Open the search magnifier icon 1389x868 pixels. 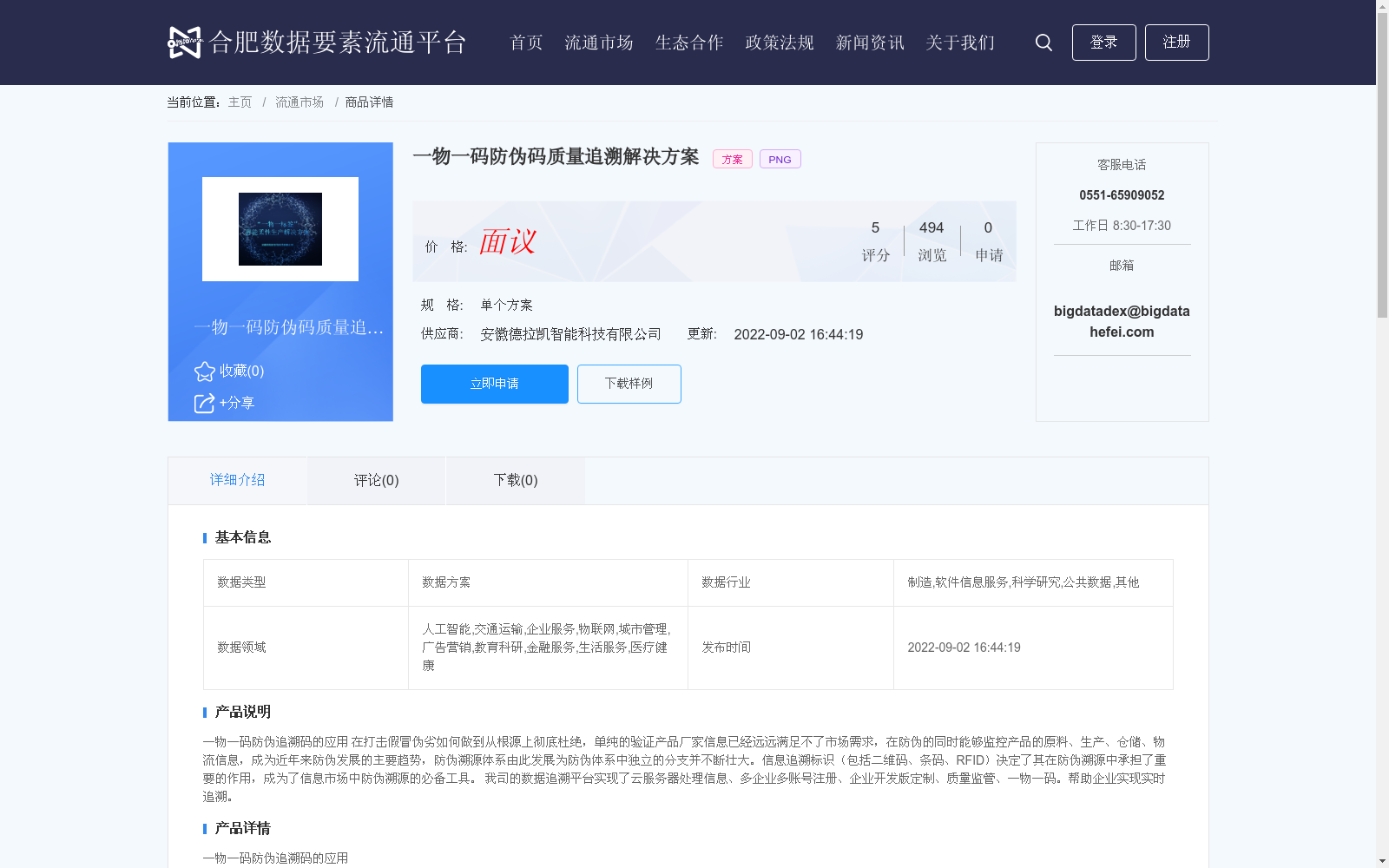[x=1043, y=43]
